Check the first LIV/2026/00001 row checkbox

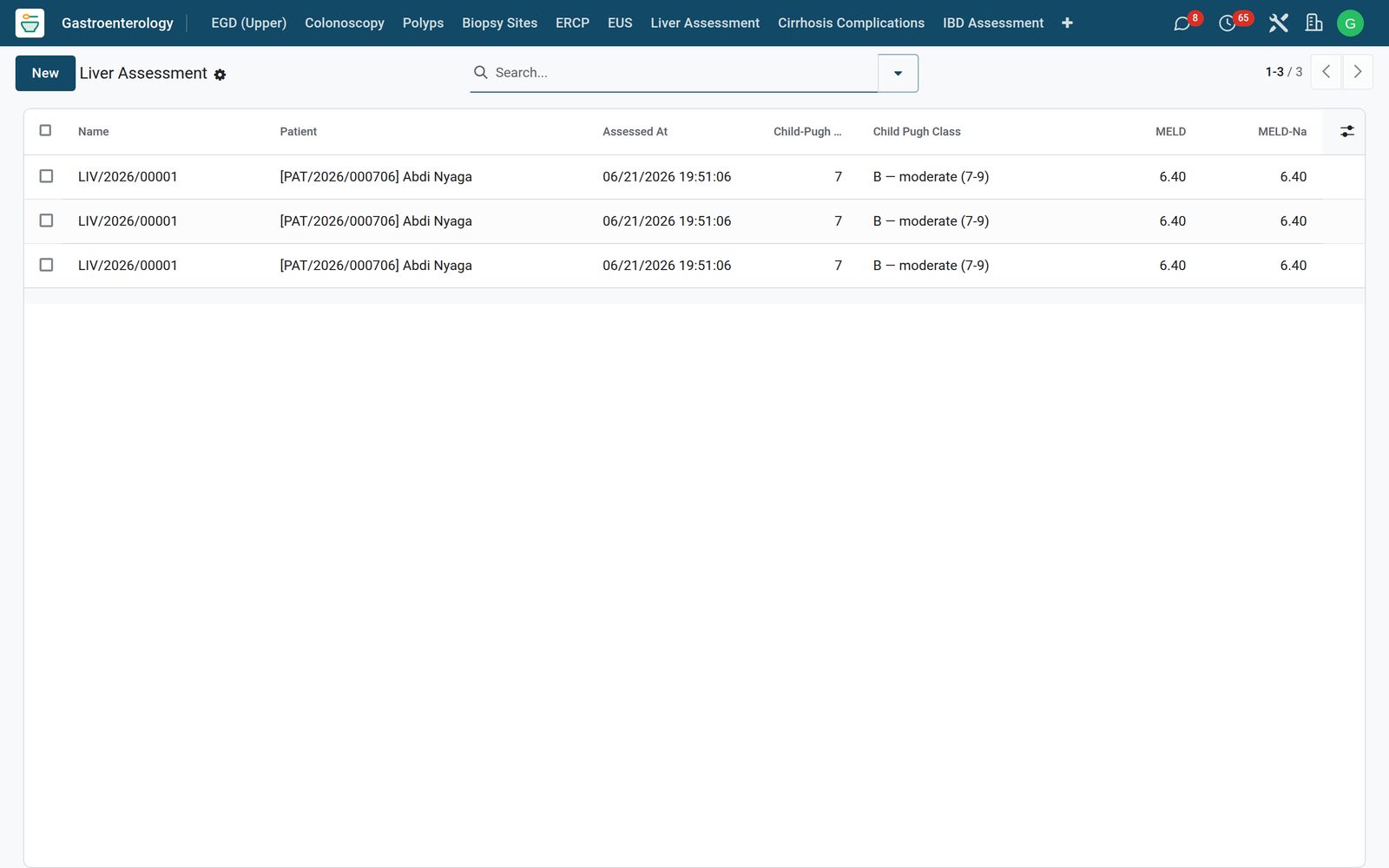coord(46,176)
